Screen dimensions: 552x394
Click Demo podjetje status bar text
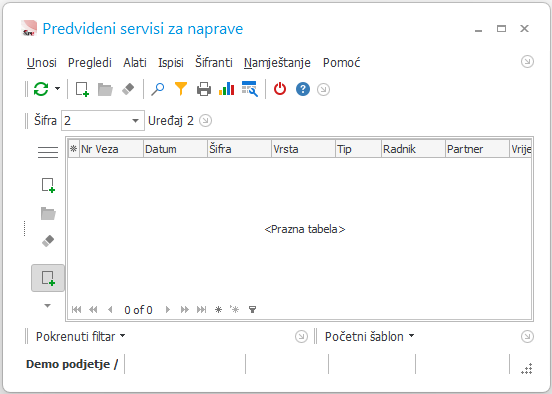pyautogui.click(x=72, y=364)
